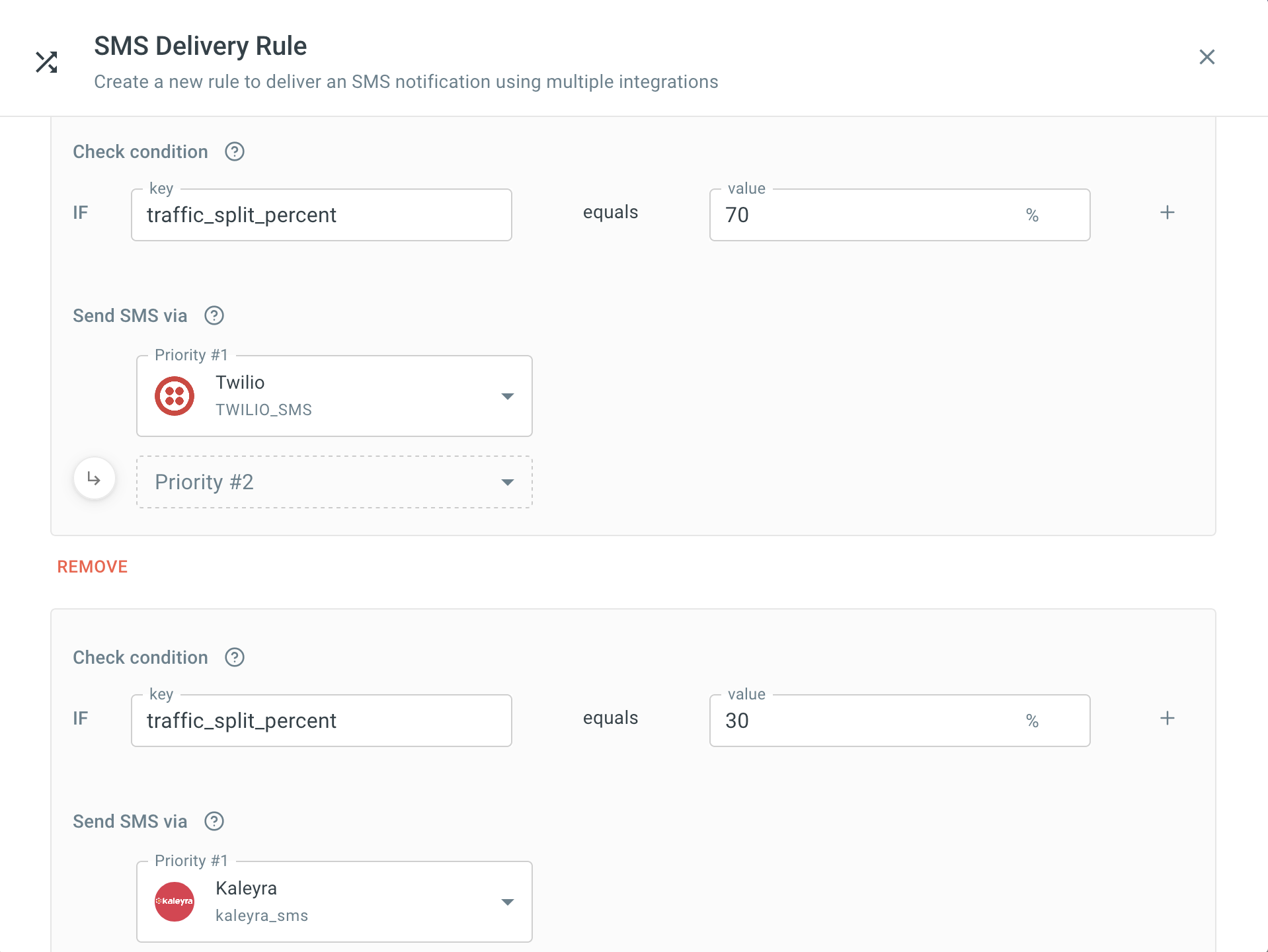Click the Twilio logo icon
The height and width of the screenshot is (952, 1268).
coord(175,396)
